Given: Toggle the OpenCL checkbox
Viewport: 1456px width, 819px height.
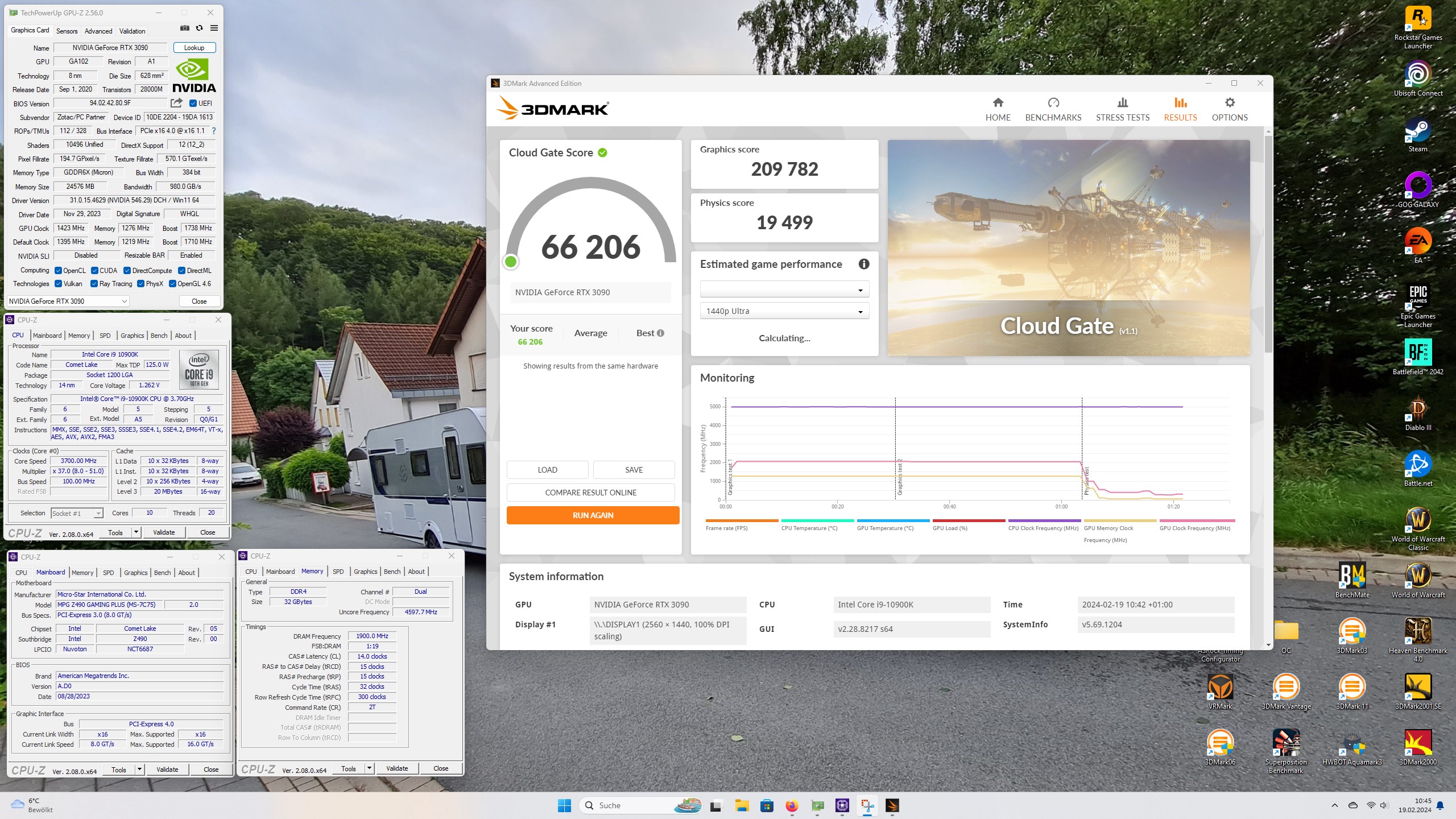Looking at the screenshot, I should click(x=58, y=271).
